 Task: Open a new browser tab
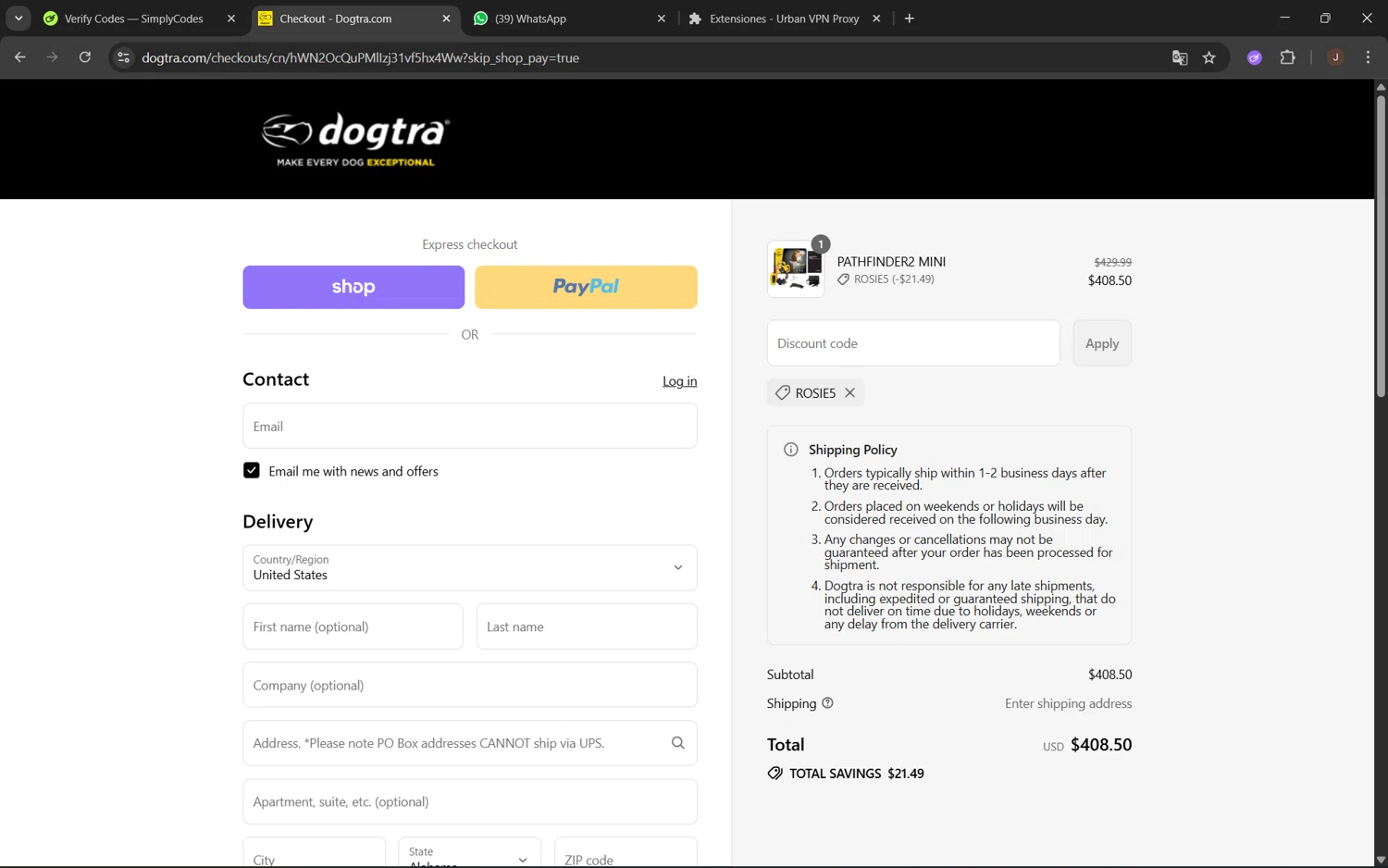[910, 19]
